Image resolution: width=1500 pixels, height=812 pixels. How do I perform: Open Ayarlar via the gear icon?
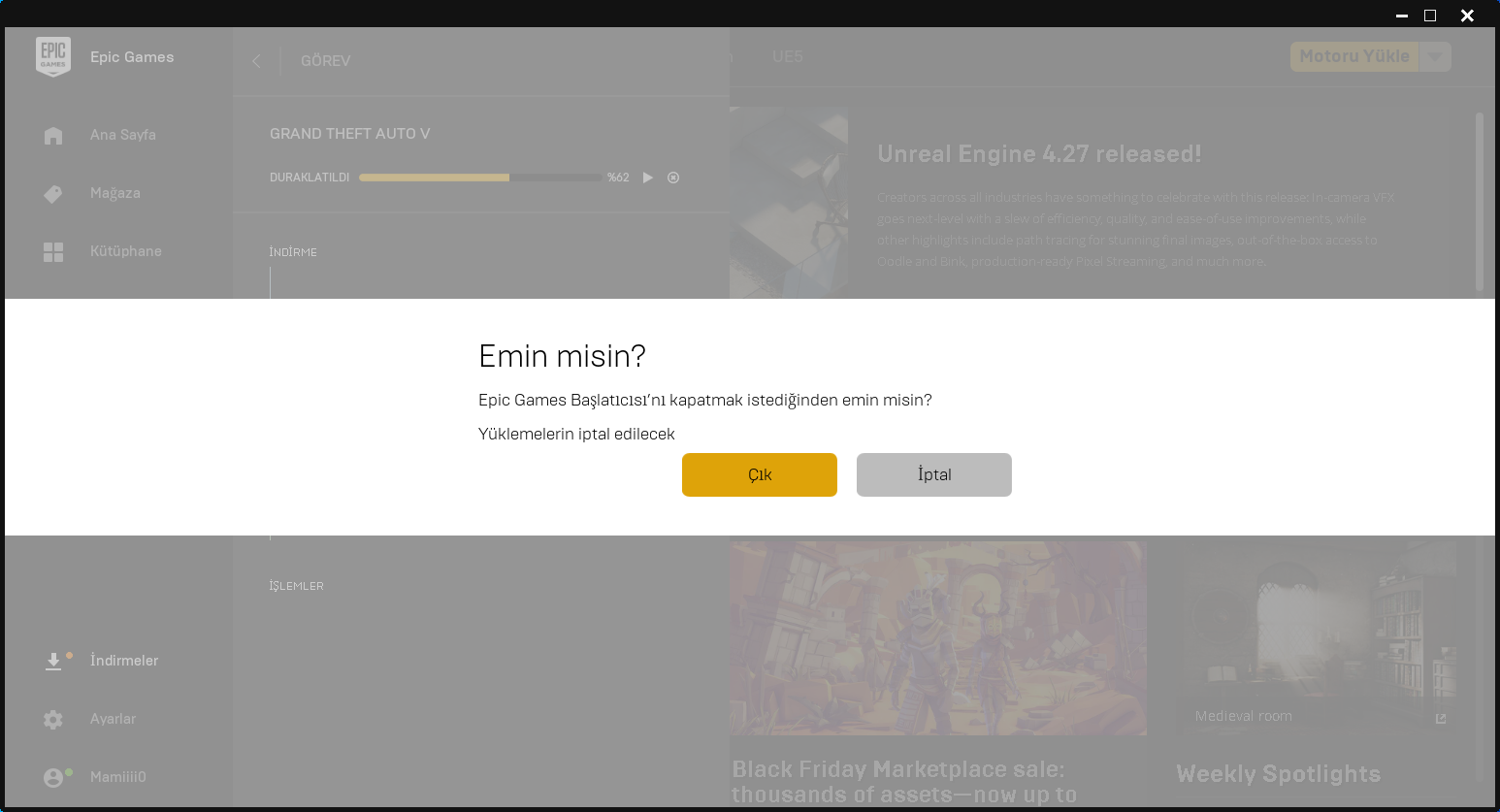click(53, 719)
